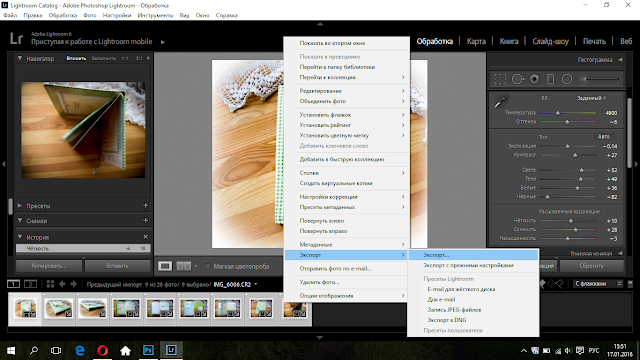Select the Spot Removal tool icon
The width and height of the screenshot is (640, 360).
[518, 79]
